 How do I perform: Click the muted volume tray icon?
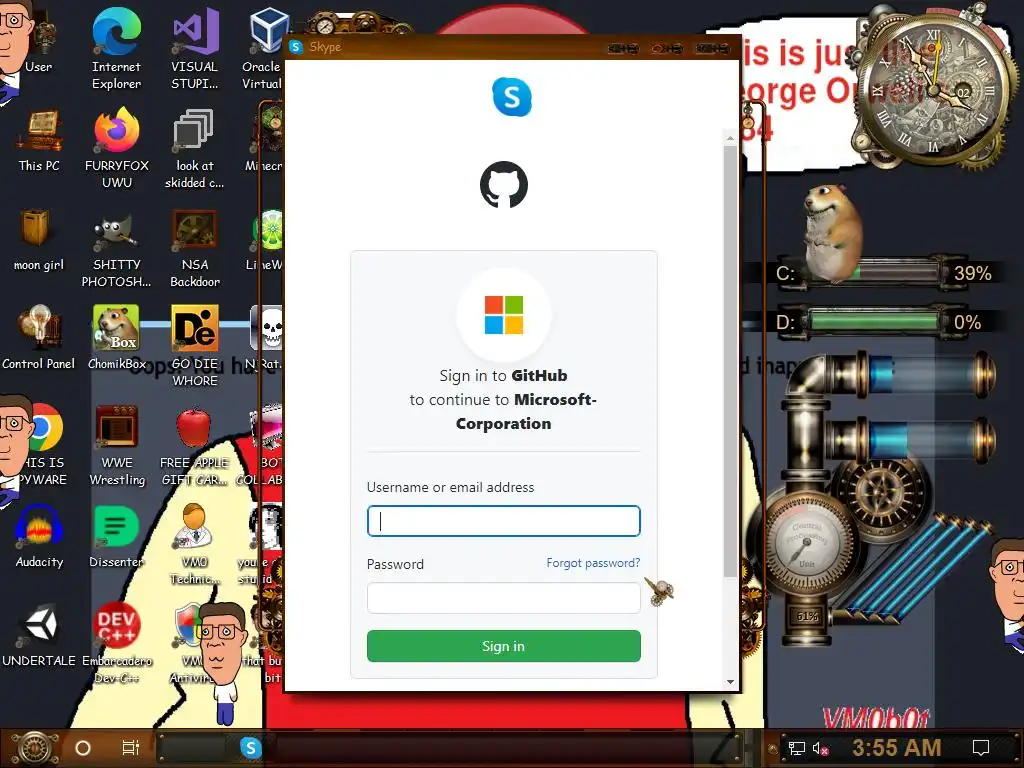point(821,748)
